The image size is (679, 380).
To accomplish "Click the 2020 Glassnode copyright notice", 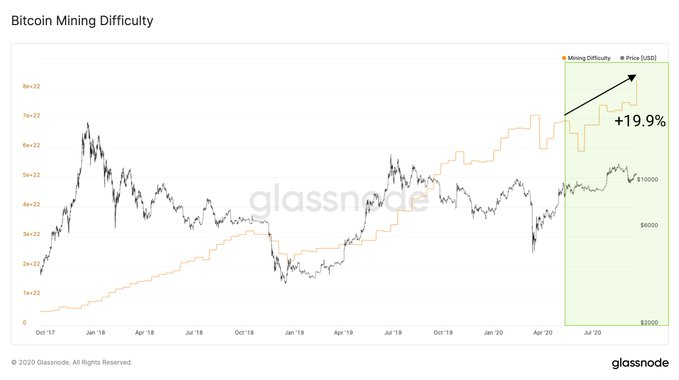I will point(71,362).
